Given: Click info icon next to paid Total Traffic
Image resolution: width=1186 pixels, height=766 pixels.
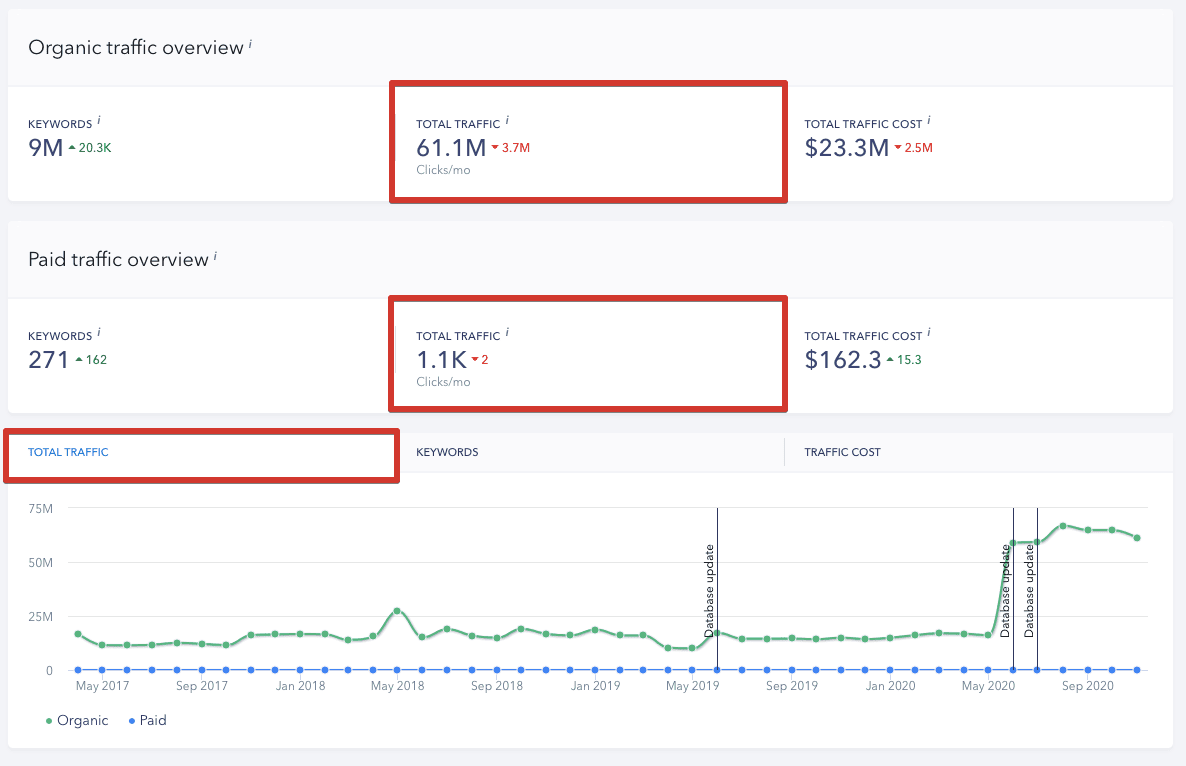Looking at the screenshot, I should coord(507,331).
